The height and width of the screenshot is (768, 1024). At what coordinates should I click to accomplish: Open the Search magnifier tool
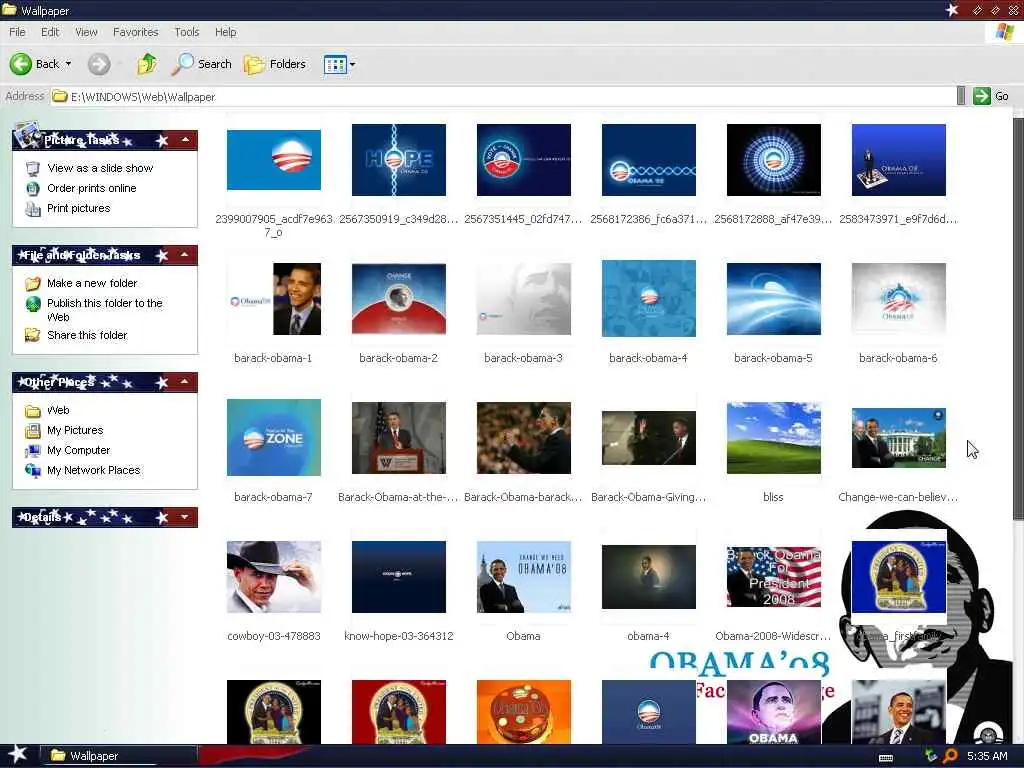click(201, 64)
